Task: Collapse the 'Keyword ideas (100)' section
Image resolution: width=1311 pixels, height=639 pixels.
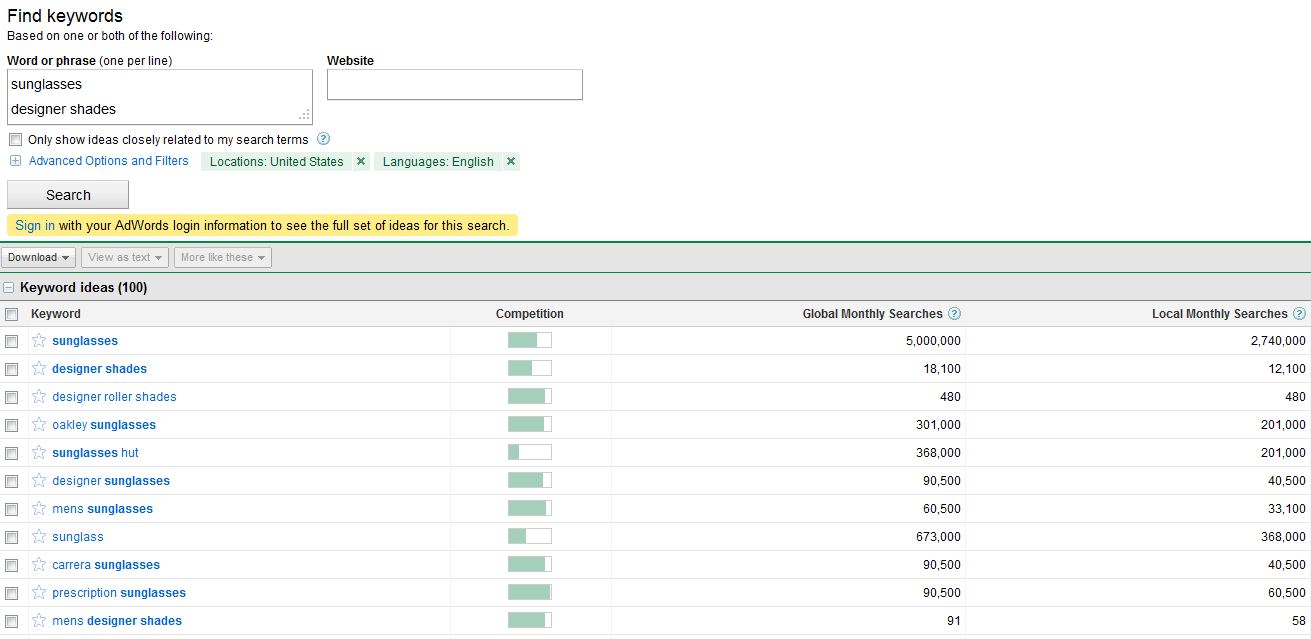Action: (9, 288)
